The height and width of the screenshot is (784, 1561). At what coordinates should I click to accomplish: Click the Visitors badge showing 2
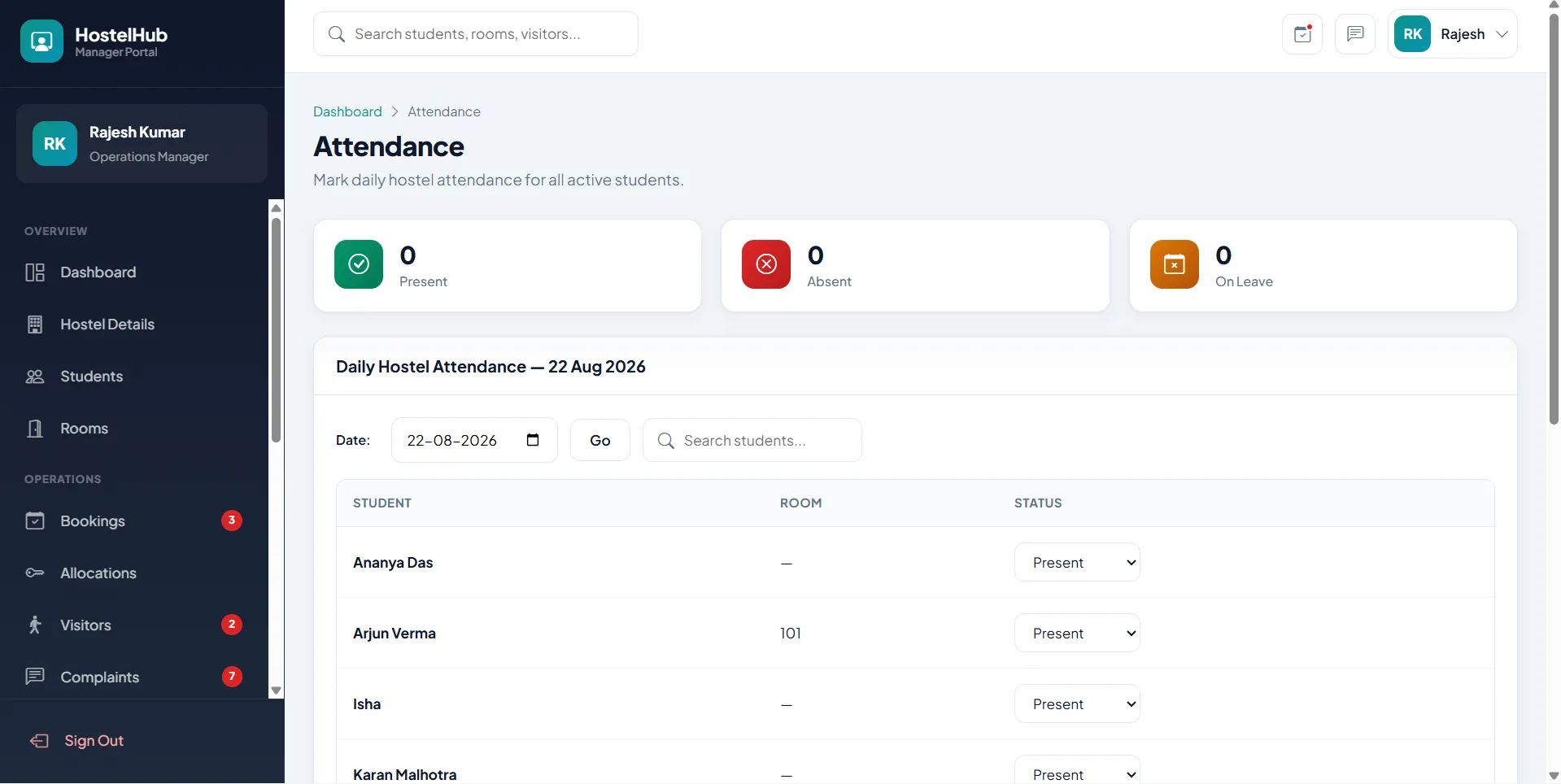coord(232,625)
